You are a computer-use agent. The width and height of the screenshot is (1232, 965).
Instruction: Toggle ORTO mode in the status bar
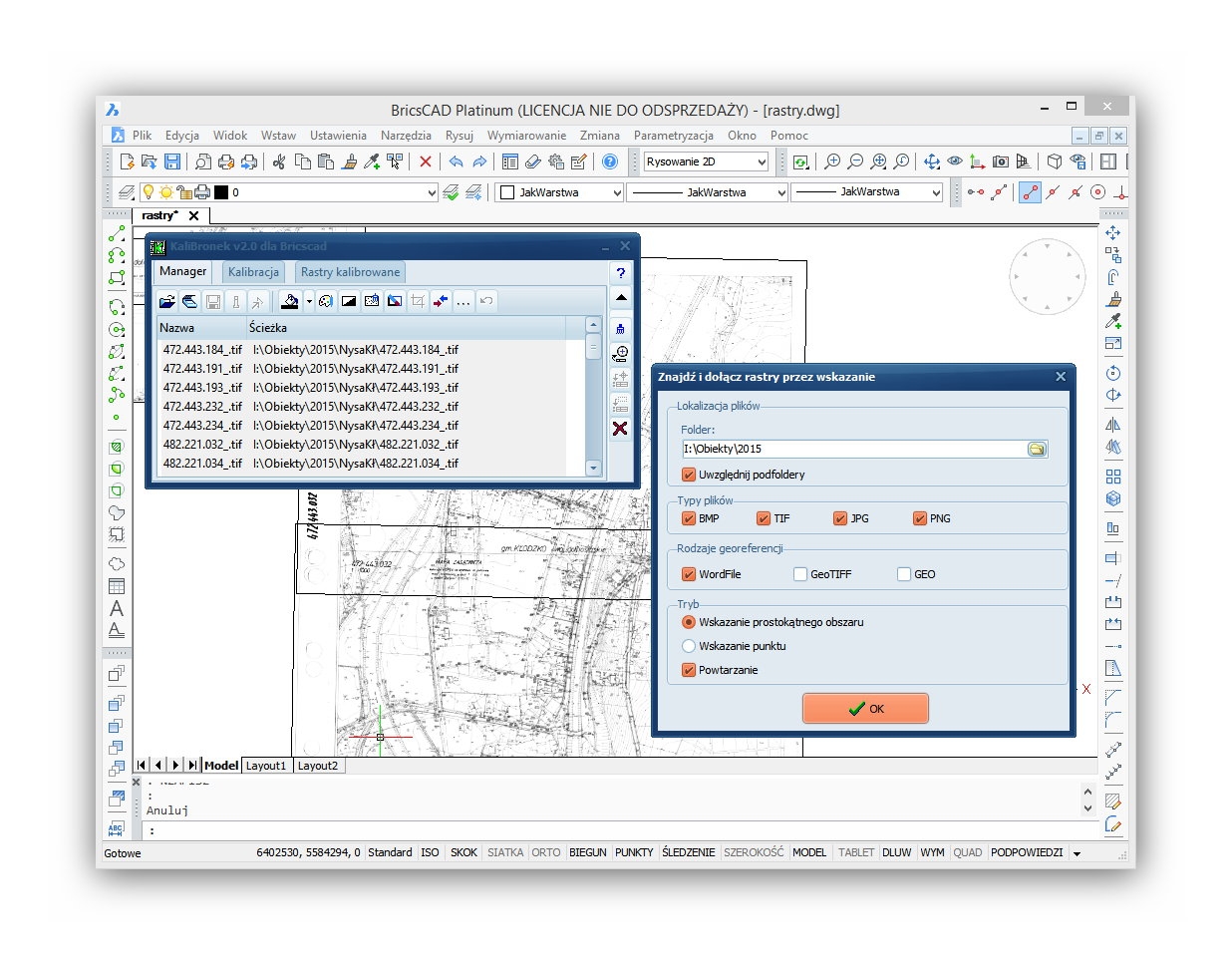coord(545,853)
